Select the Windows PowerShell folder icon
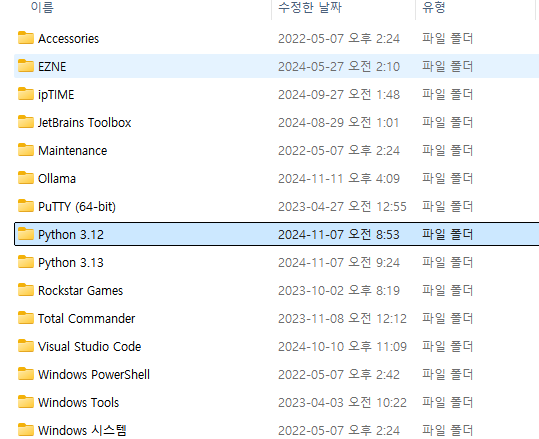This screenshot has width=539, height=439. 26,374
